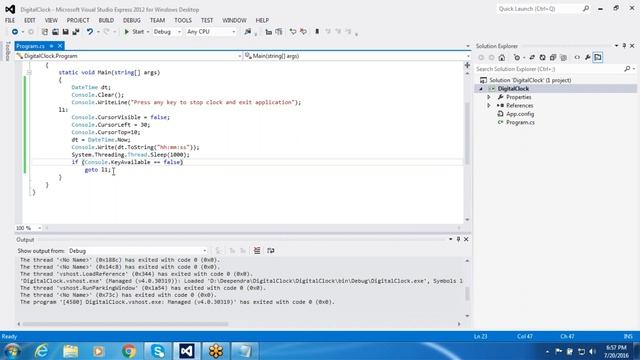Click the Find in Files toolbar icon
The width and height of the screenshot is (640, 360).
pos(248,31)
